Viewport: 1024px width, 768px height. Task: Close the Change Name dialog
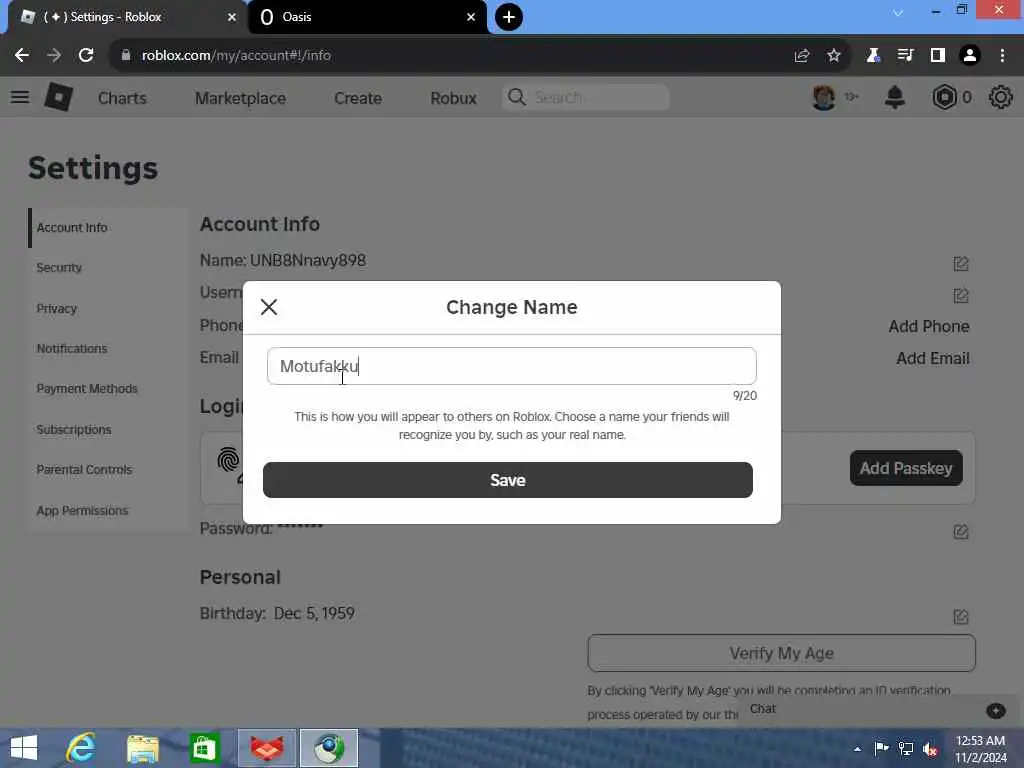pos(269,307)
